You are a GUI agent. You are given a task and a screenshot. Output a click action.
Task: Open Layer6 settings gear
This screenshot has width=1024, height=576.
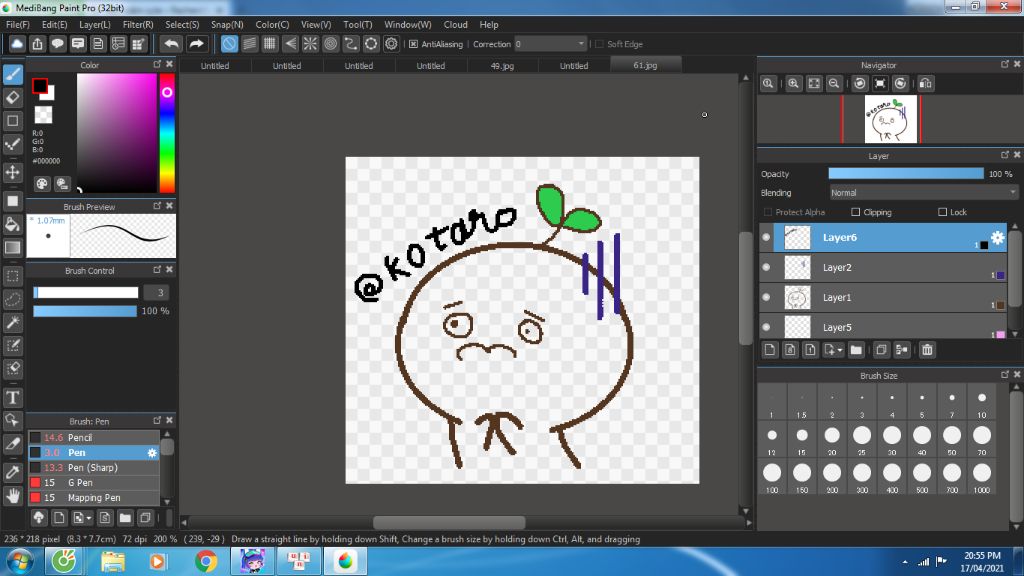click(997, 238)
